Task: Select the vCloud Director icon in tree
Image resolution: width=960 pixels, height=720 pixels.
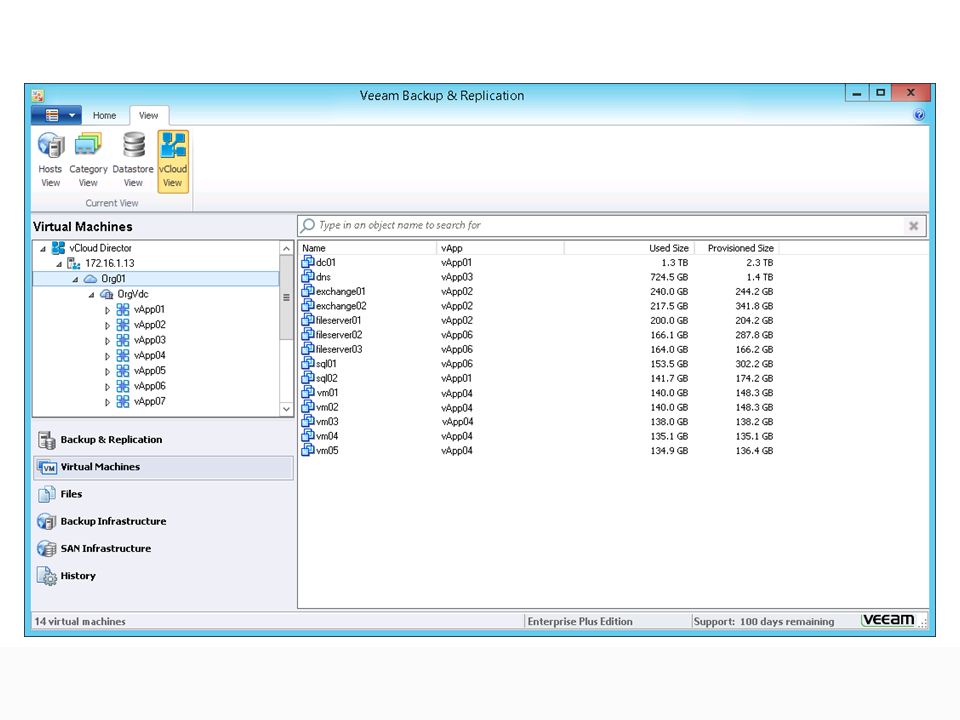Action: (58, 248)
